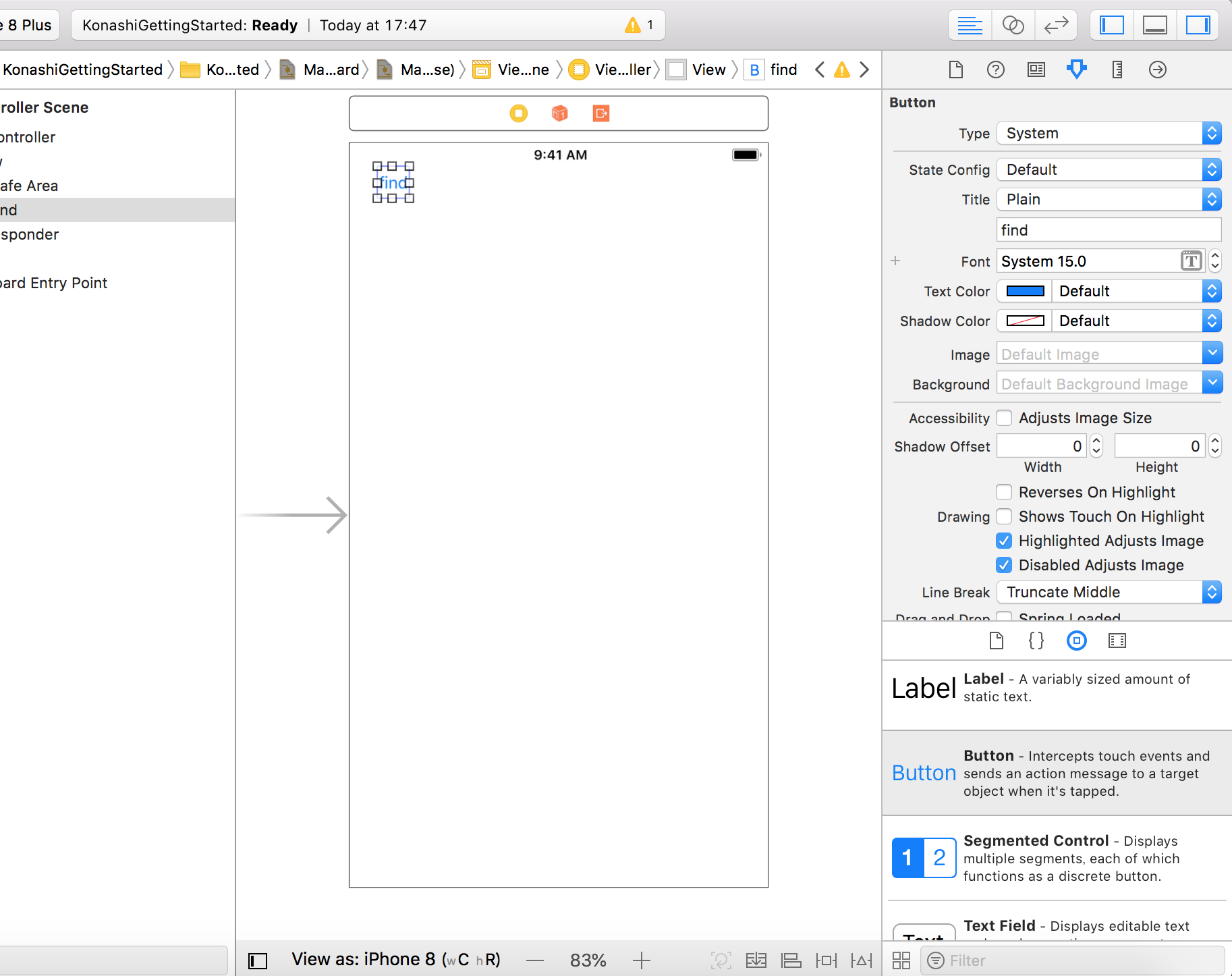Switch to the Assistant editor

tap(1013, 26)
